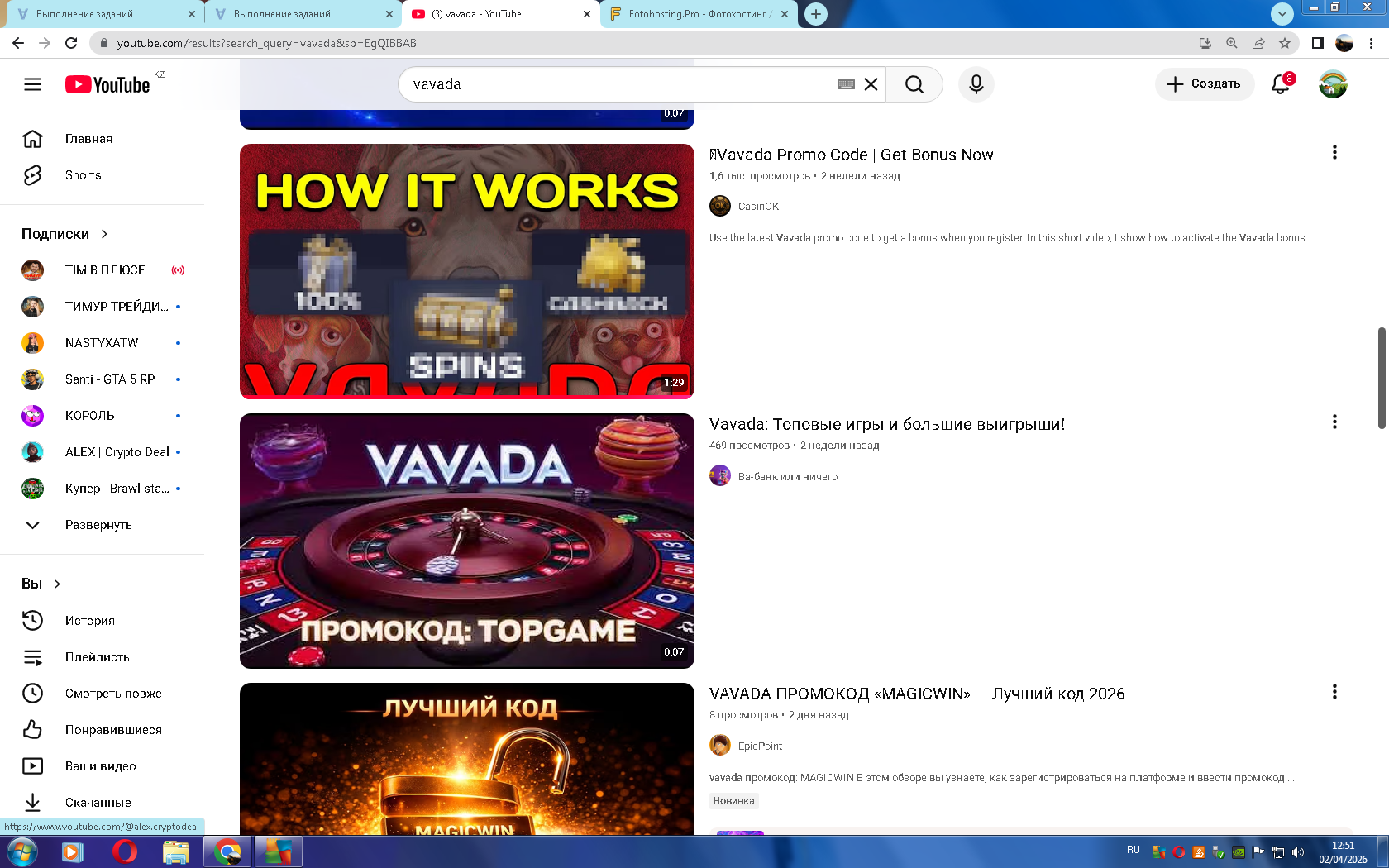Open subscription Купер - Brawl sta...
This screenshot has width=1389, height=868.
click(103, 489)
